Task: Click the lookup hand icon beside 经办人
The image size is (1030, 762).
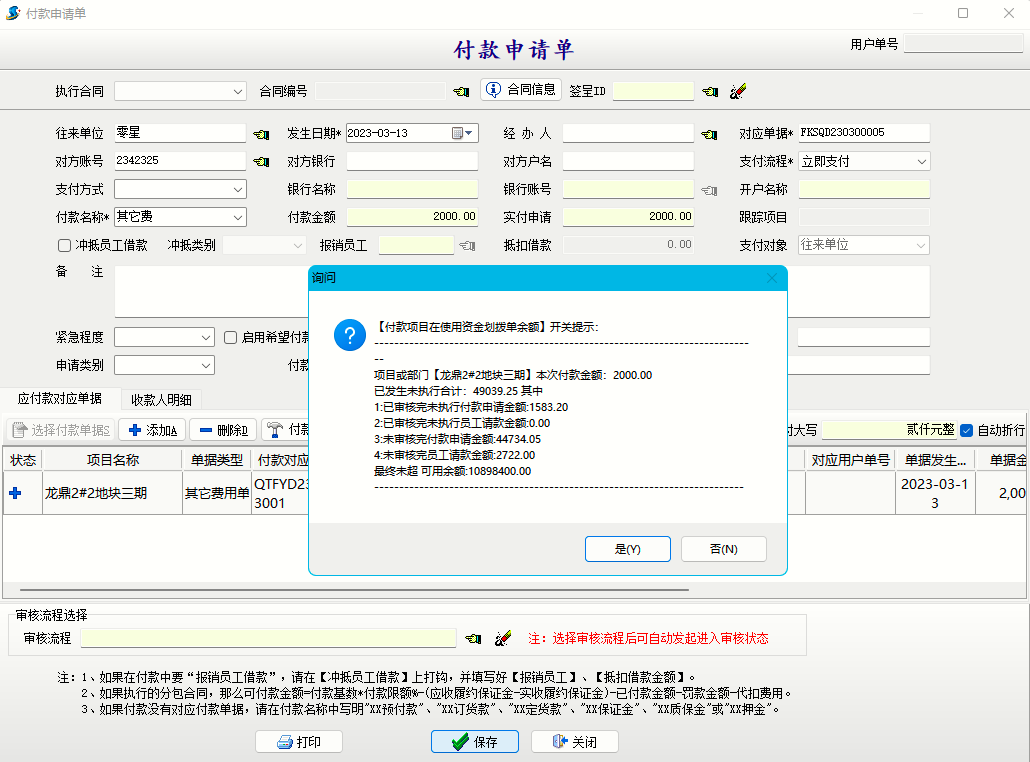Action: (x=709, y=134)
